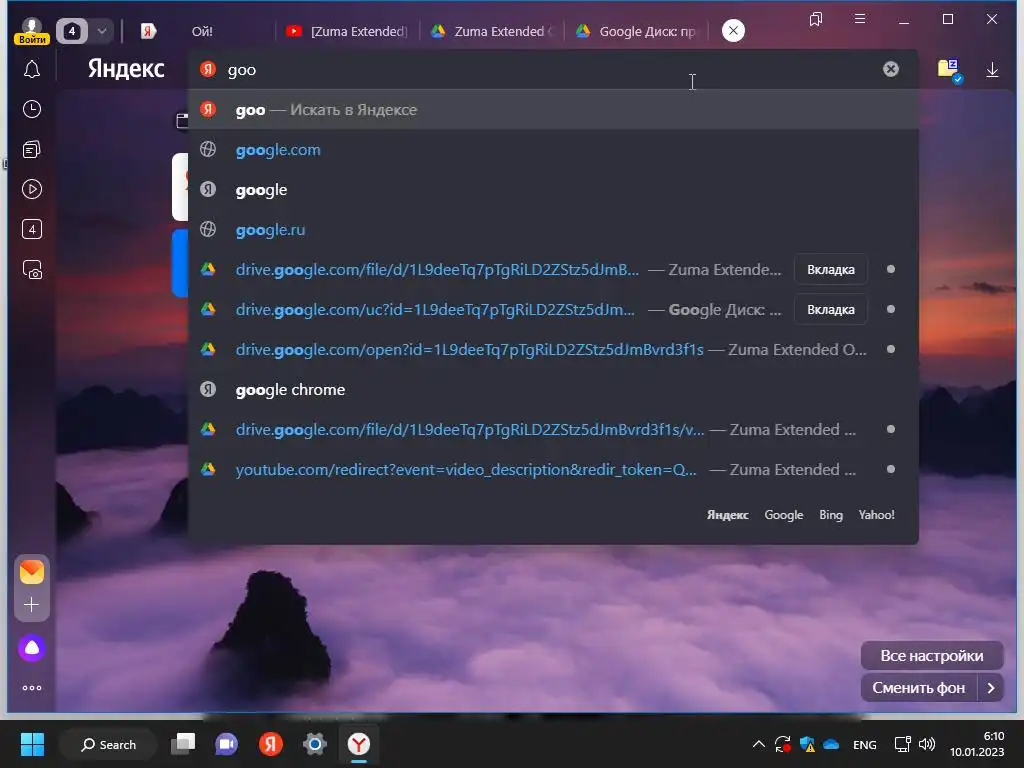
Task: Open the collections icon in sidebar
Action: pyautogui.click(x=31, y=150)
